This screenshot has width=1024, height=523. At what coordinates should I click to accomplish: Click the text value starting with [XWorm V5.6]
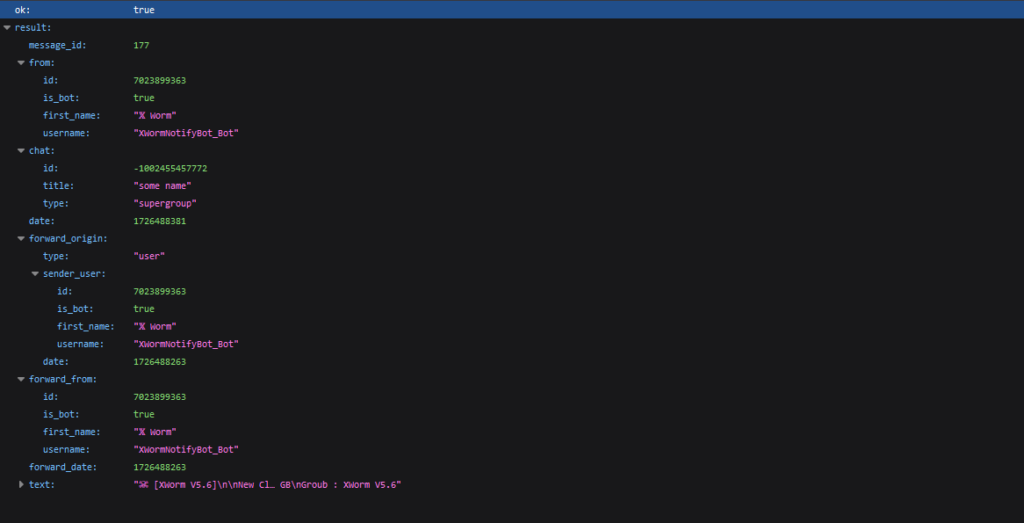pos(267,485)
